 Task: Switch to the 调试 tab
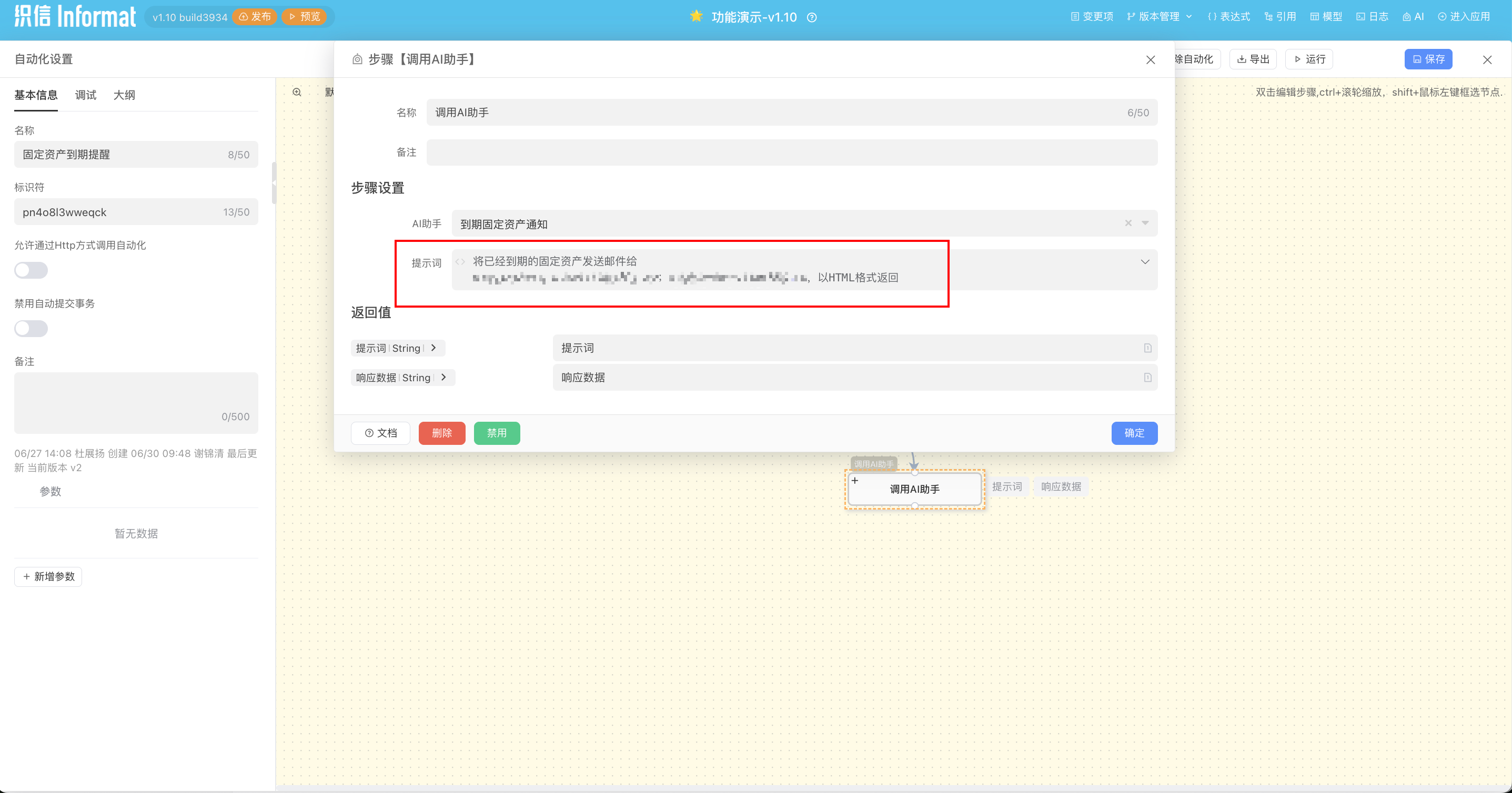pyautogui.click(x=86, y=95)
